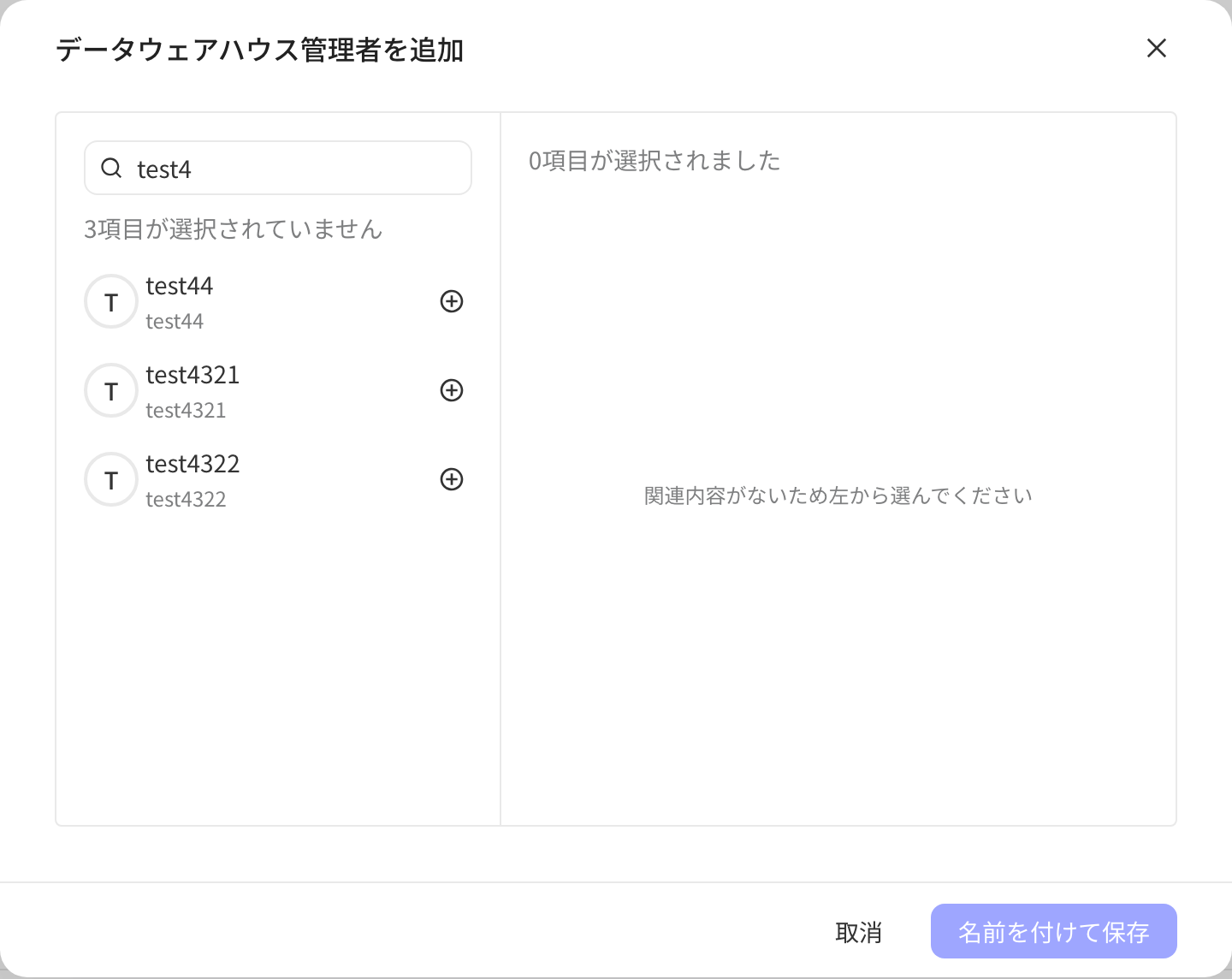Add test4321 with its plus icon
Viewport: 1232px width, 979px height.
click(x=452, y=390)
